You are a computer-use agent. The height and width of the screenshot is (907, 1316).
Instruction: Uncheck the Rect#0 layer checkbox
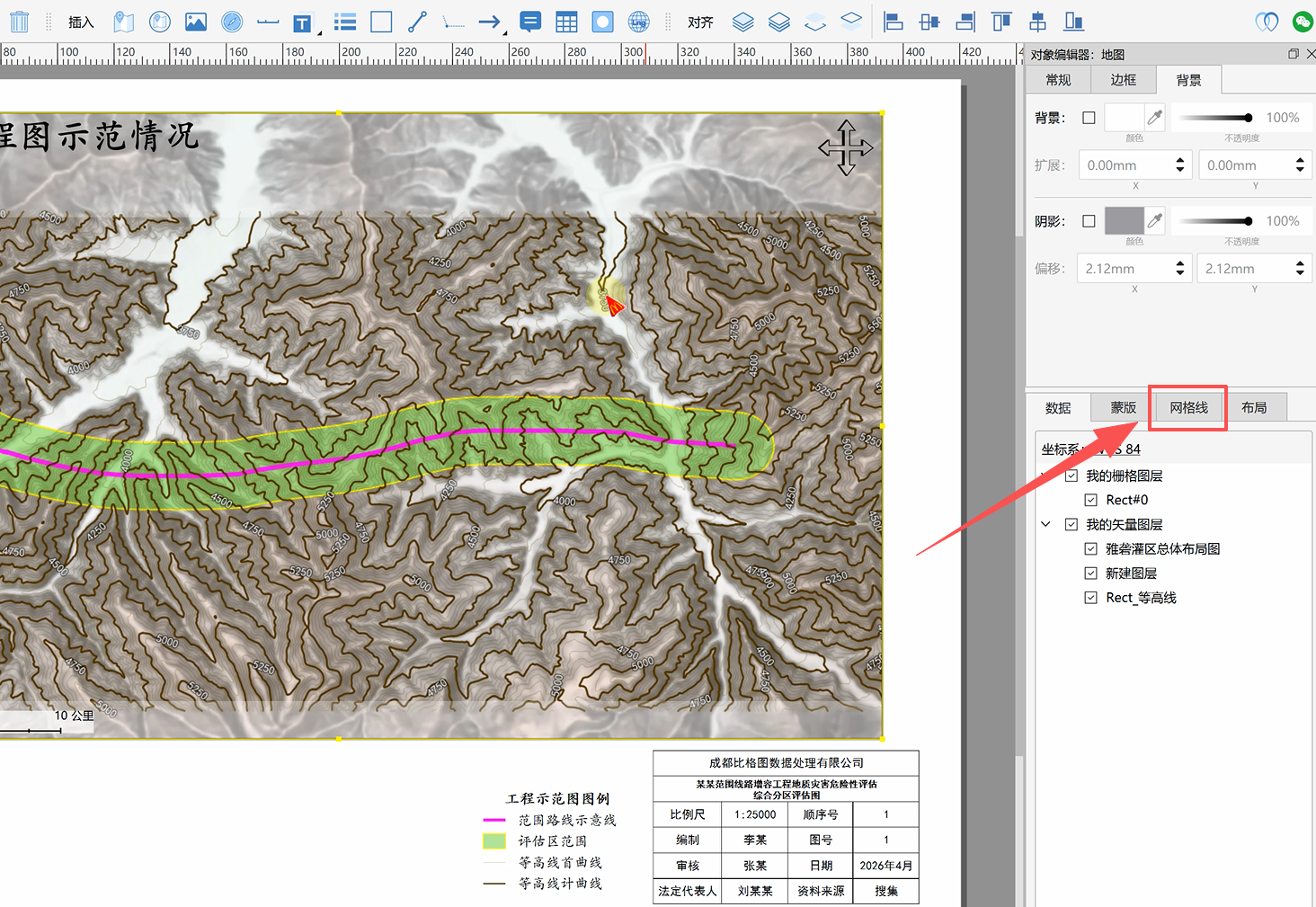(1091, 500)
